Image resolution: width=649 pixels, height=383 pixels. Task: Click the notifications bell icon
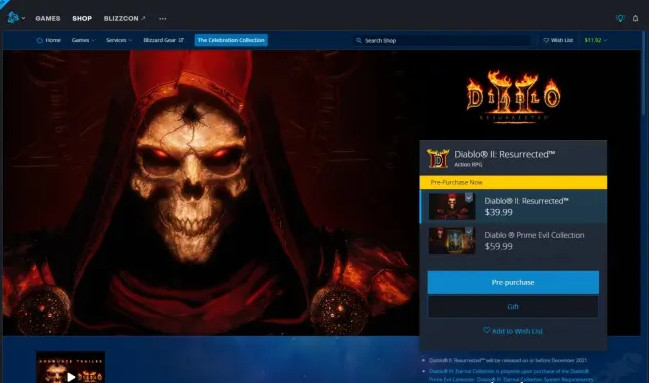click(635, 18)
